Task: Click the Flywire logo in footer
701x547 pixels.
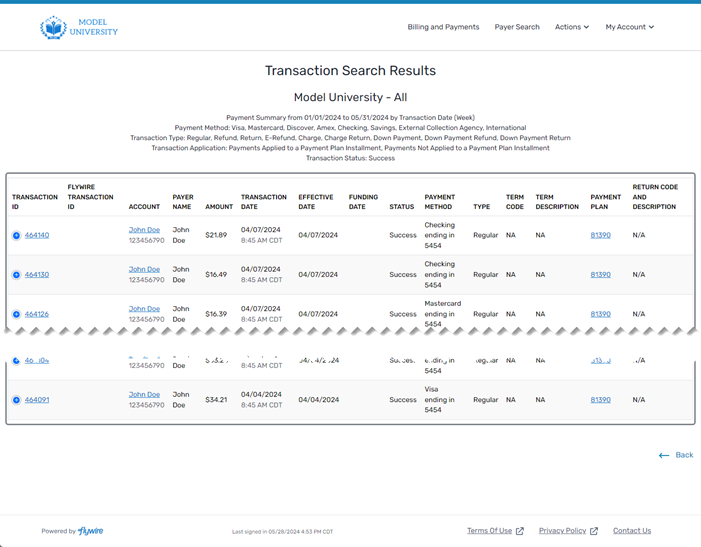Action: 91,531
